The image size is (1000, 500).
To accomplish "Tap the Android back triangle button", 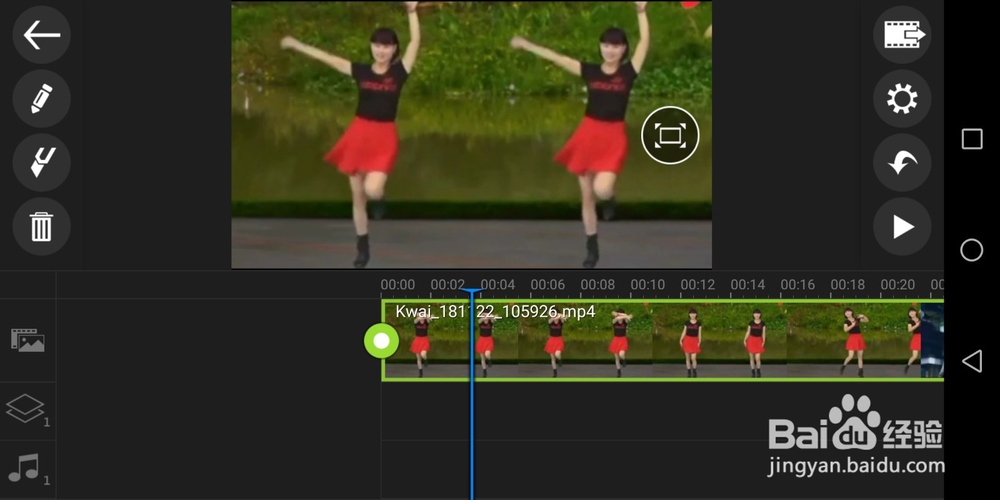I will 972,361.
